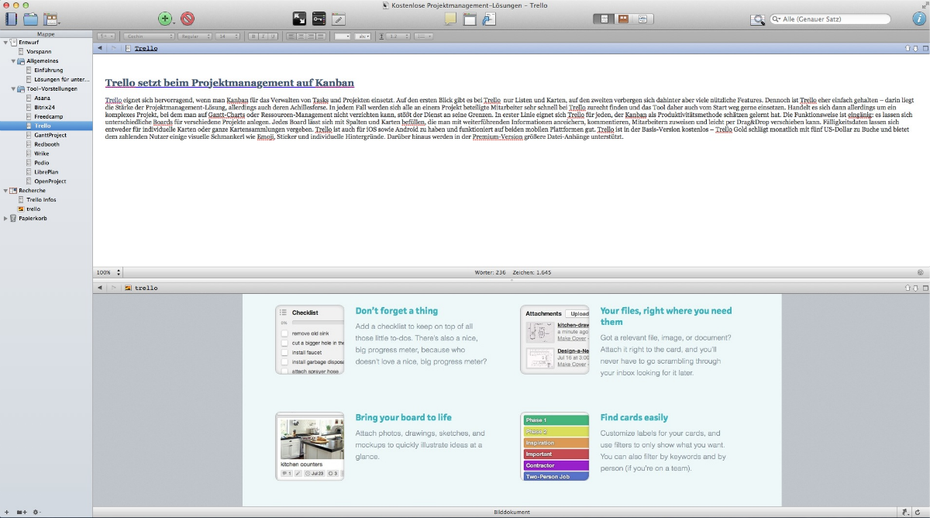Open the Collections folder icon in toolbar
Screen dimensions: 930x518
click(30, 19)
